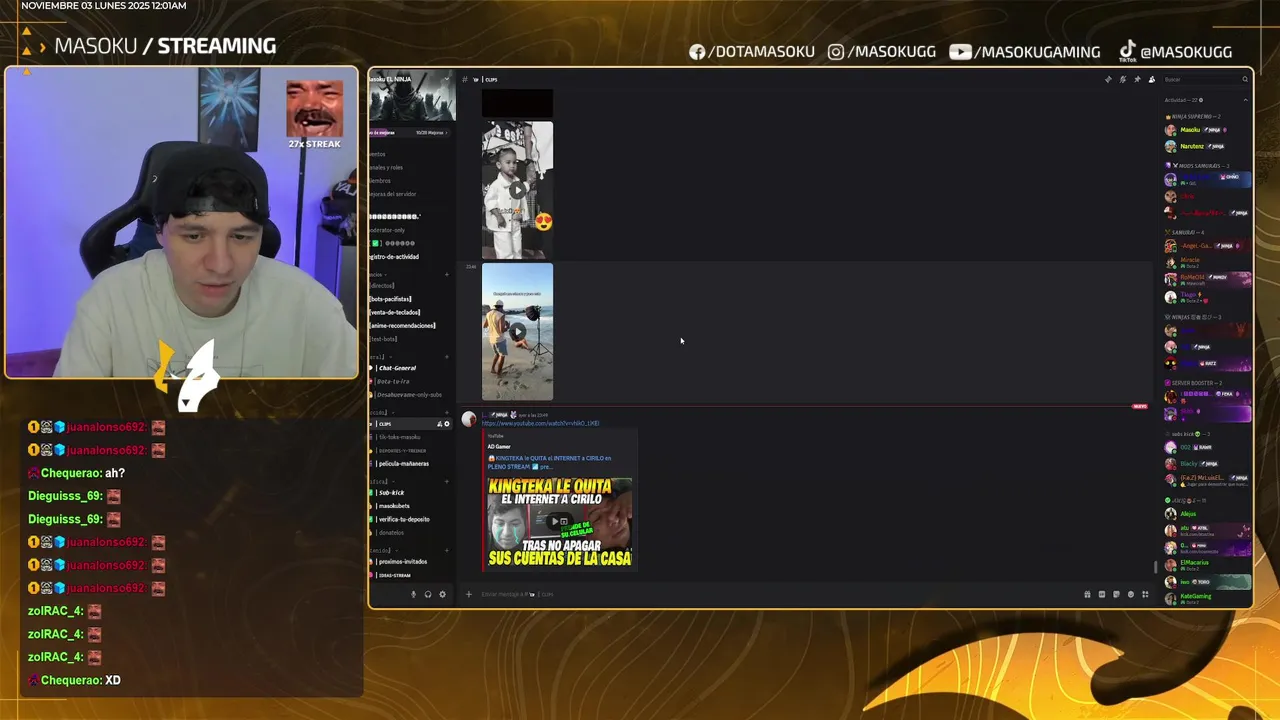Open CLIPS channel settings gear
Image resolution: width=1280 pixels, height=720 pixels.
[x=447, y=424]
